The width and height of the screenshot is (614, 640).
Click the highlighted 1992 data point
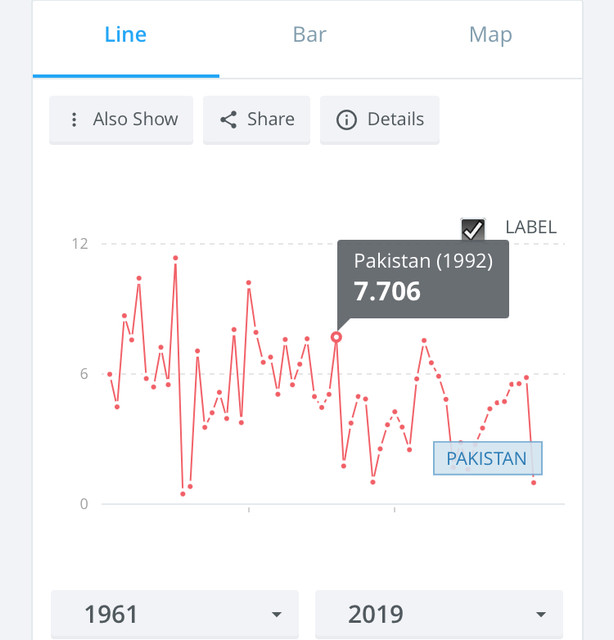pos(336,337)
